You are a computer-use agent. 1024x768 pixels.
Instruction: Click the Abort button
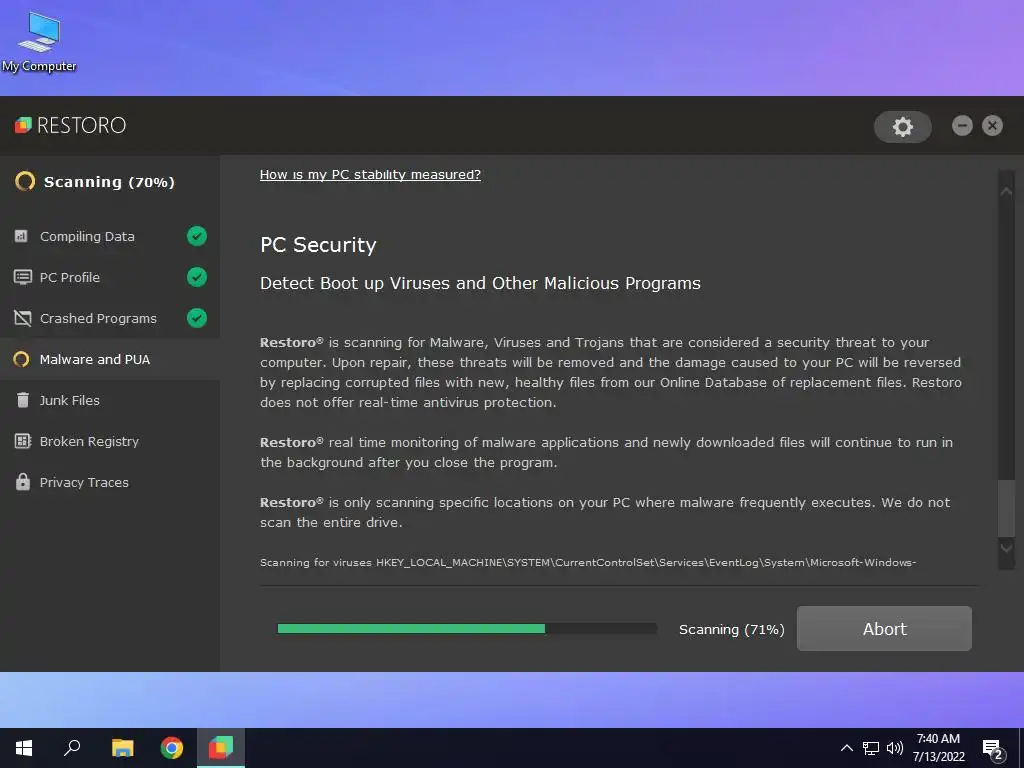[x=884, y=628]
